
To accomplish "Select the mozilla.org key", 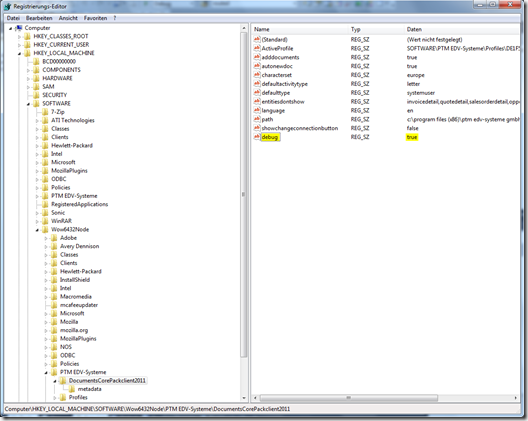I will pos(74,330).
